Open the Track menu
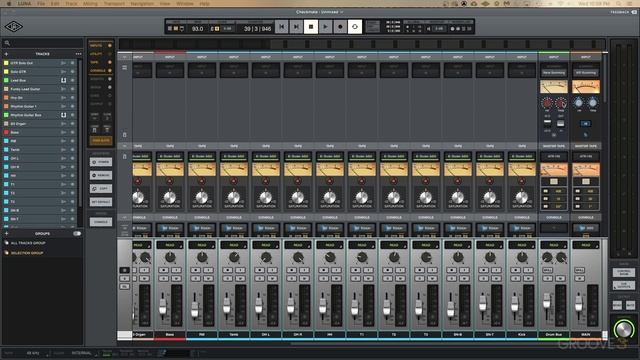Viewport: 640px width, 360px height. pyautogui.click(x=71, y=3)
